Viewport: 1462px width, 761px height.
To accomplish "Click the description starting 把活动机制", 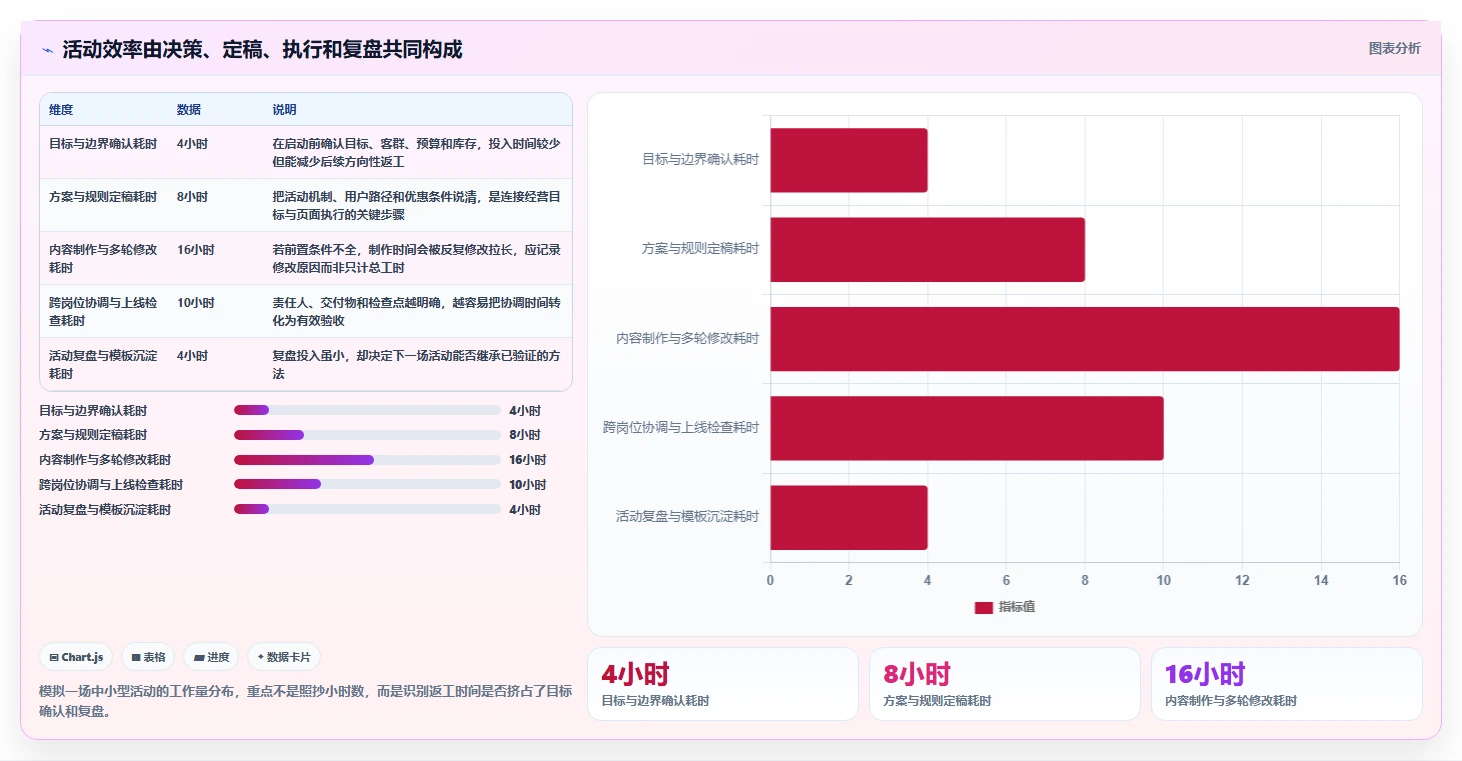I will [x=416, y=206].
